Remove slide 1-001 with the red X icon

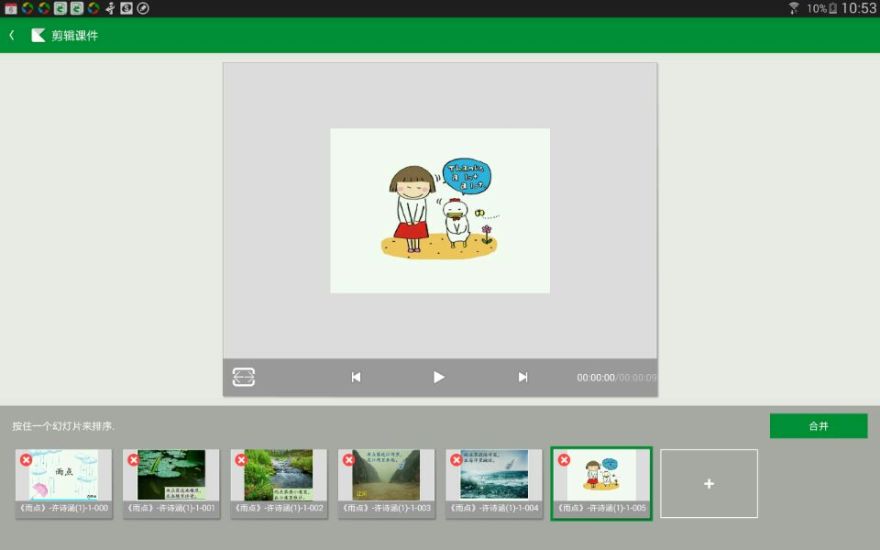click(x=133, y=460)
